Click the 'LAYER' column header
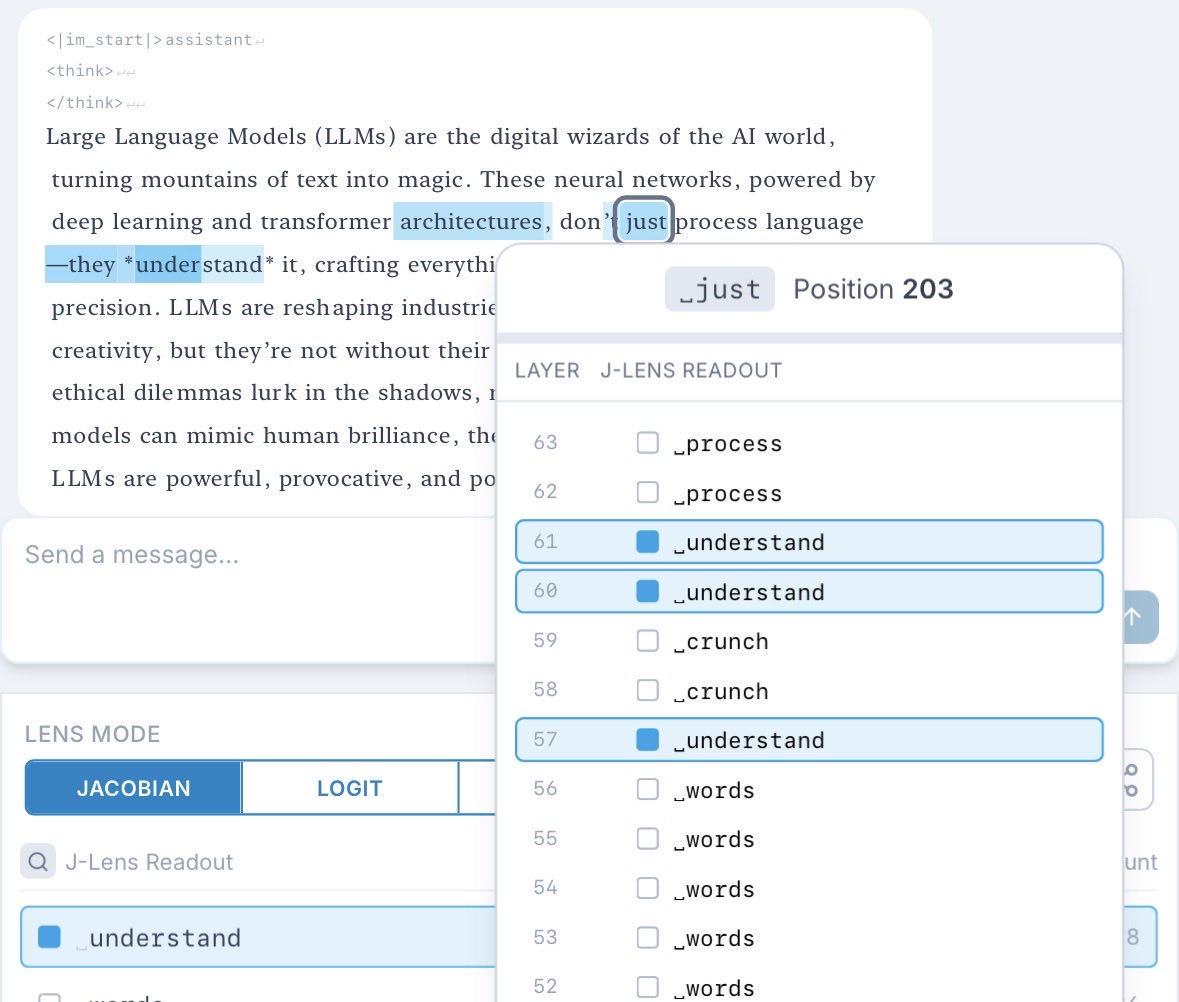Image resolution: width=1179 pixels, height=1002 pixels. coord(547,371)
